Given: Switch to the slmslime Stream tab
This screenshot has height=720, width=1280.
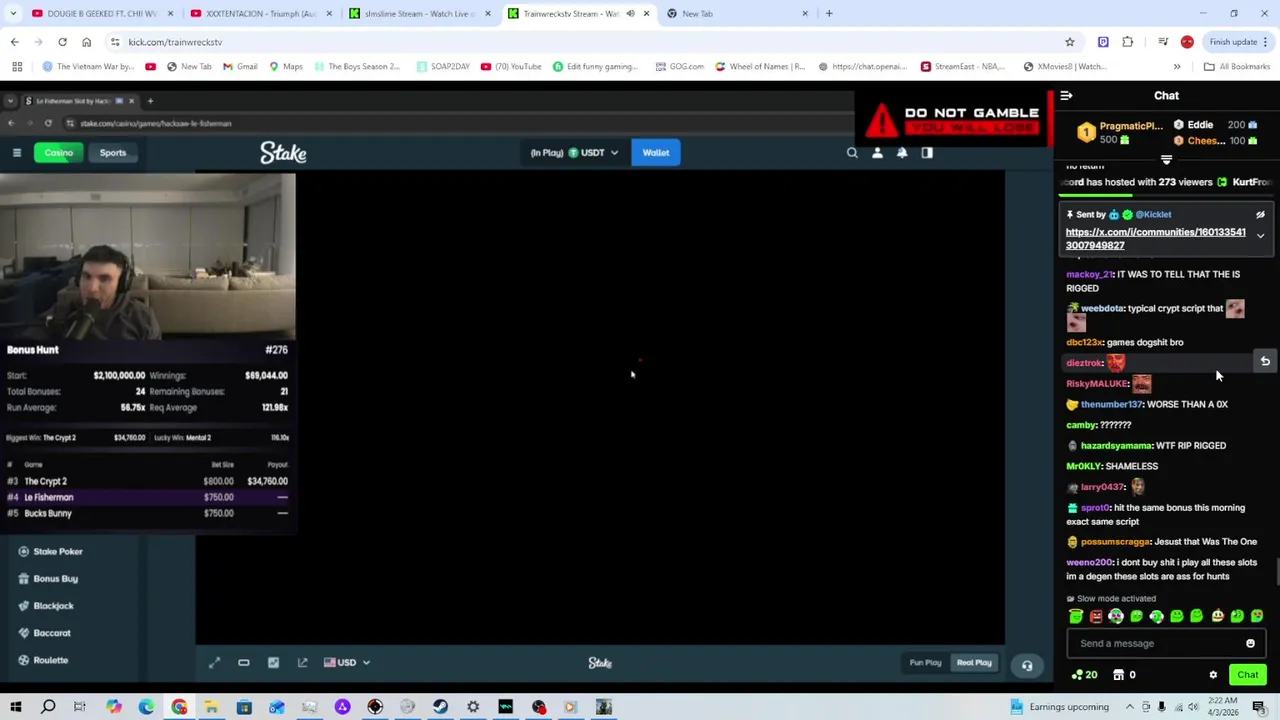Looking at the screenshot, I should [x=420, y=14].
